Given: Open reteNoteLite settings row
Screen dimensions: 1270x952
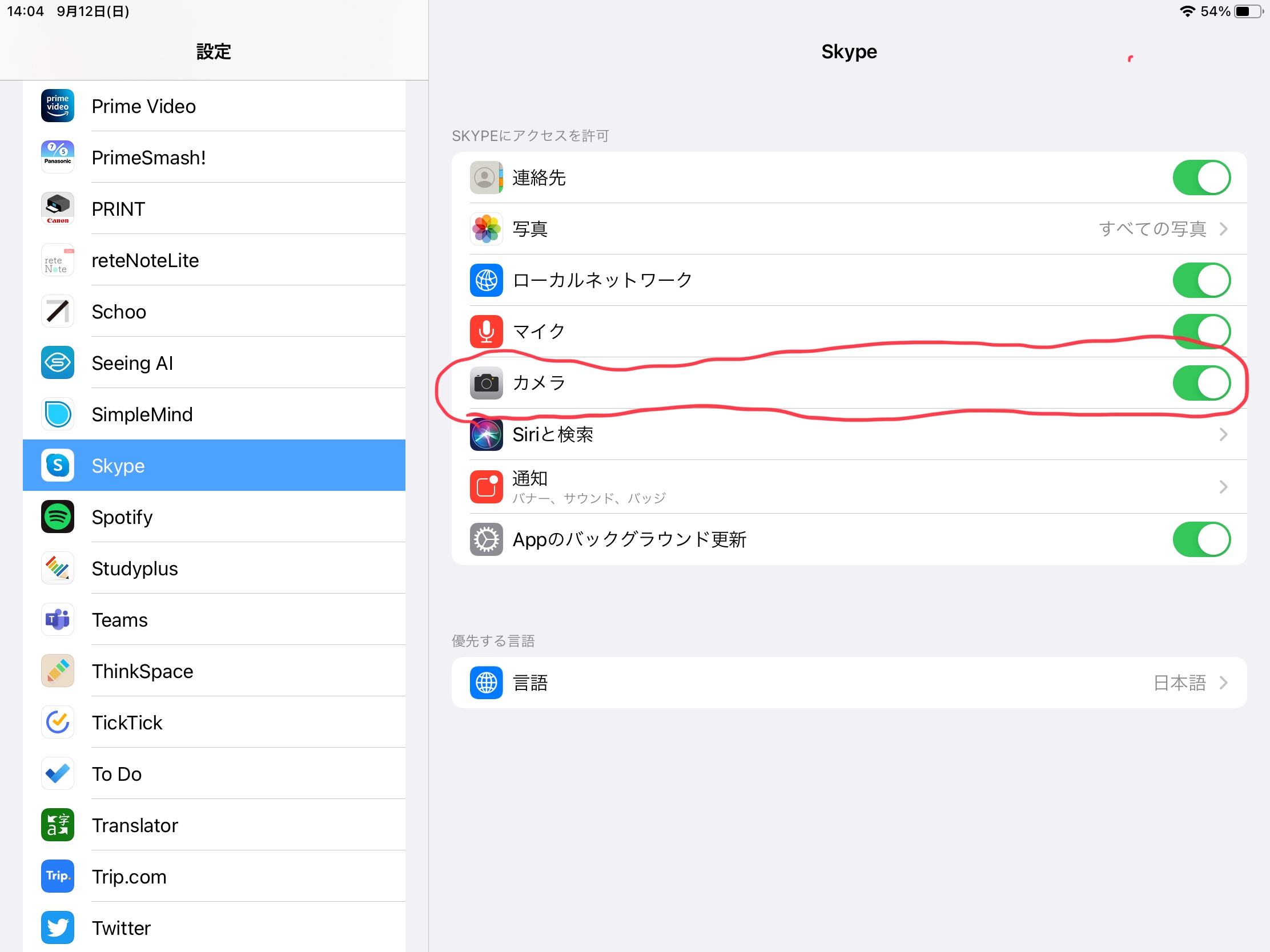Looking at the screenshot, I should pyautogui.click(x=214, y=259).
